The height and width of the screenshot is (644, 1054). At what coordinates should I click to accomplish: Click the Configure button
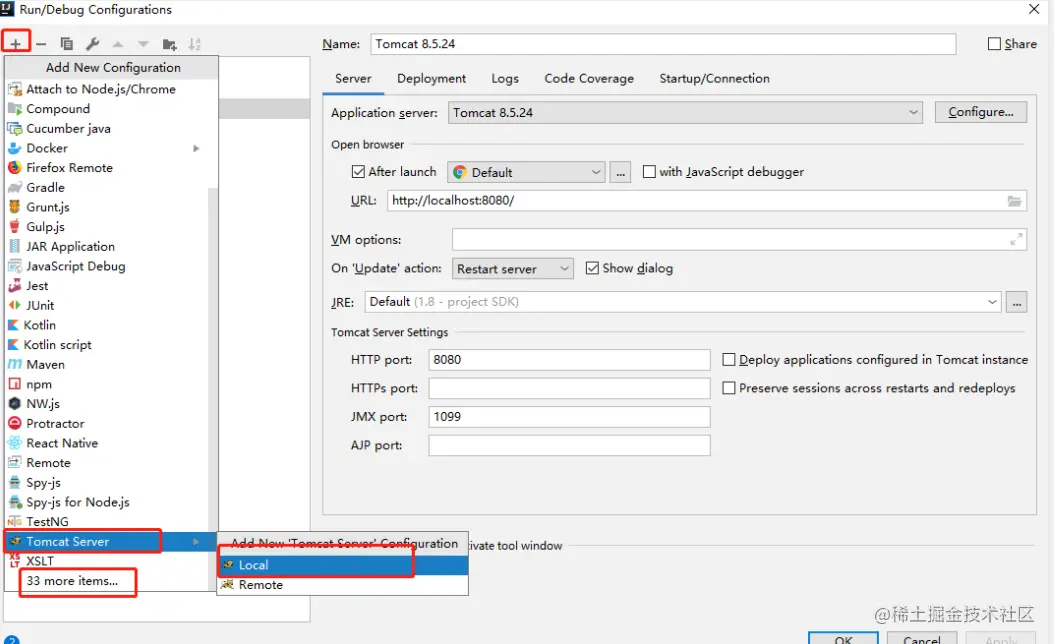981,112
